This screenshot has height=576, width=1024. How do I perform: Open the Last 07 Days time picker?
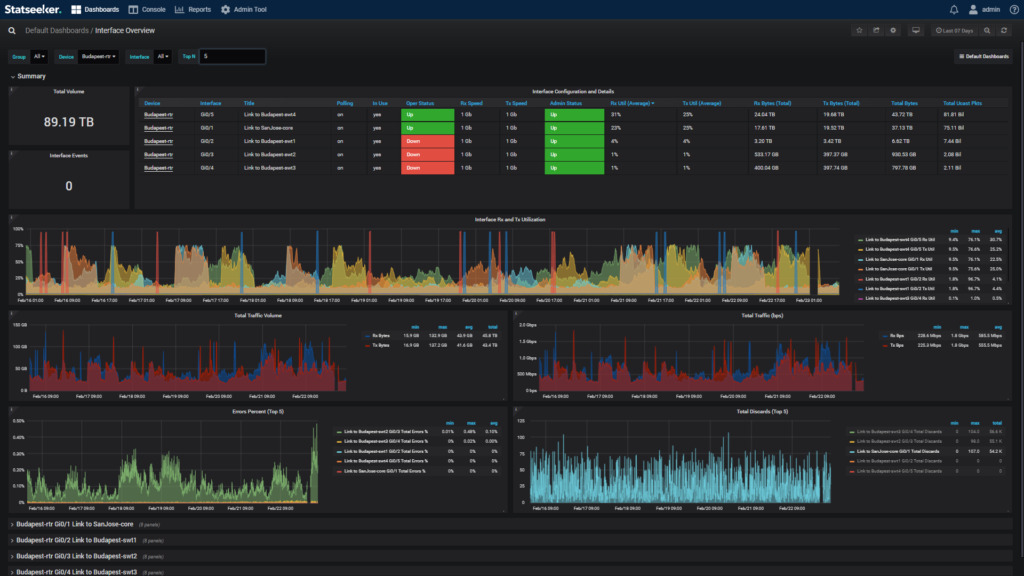coord(954,31)
